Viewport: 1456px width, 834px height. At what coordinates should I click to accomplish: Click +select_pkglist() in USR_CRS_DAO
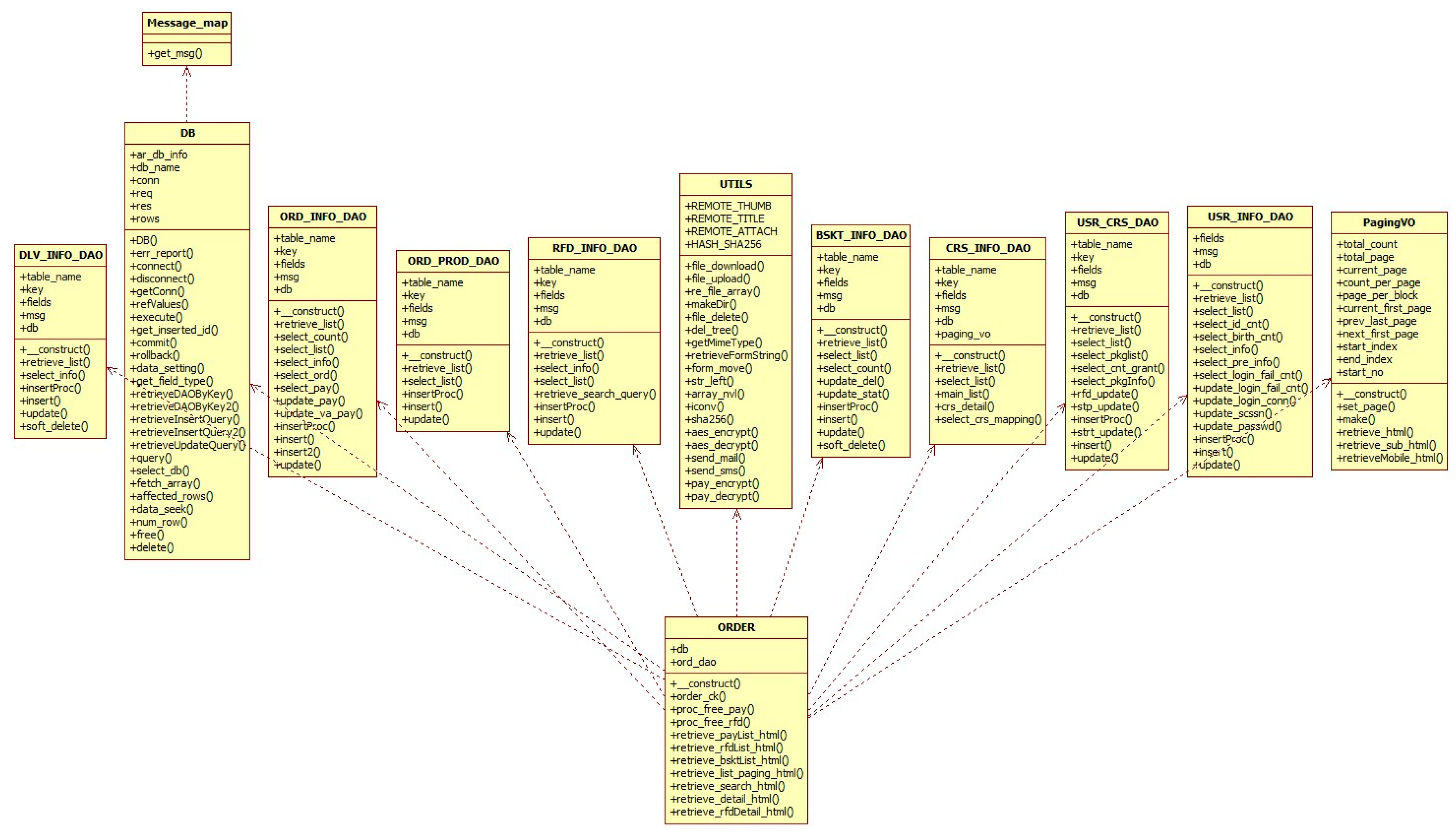click(x=1109, y=355)
